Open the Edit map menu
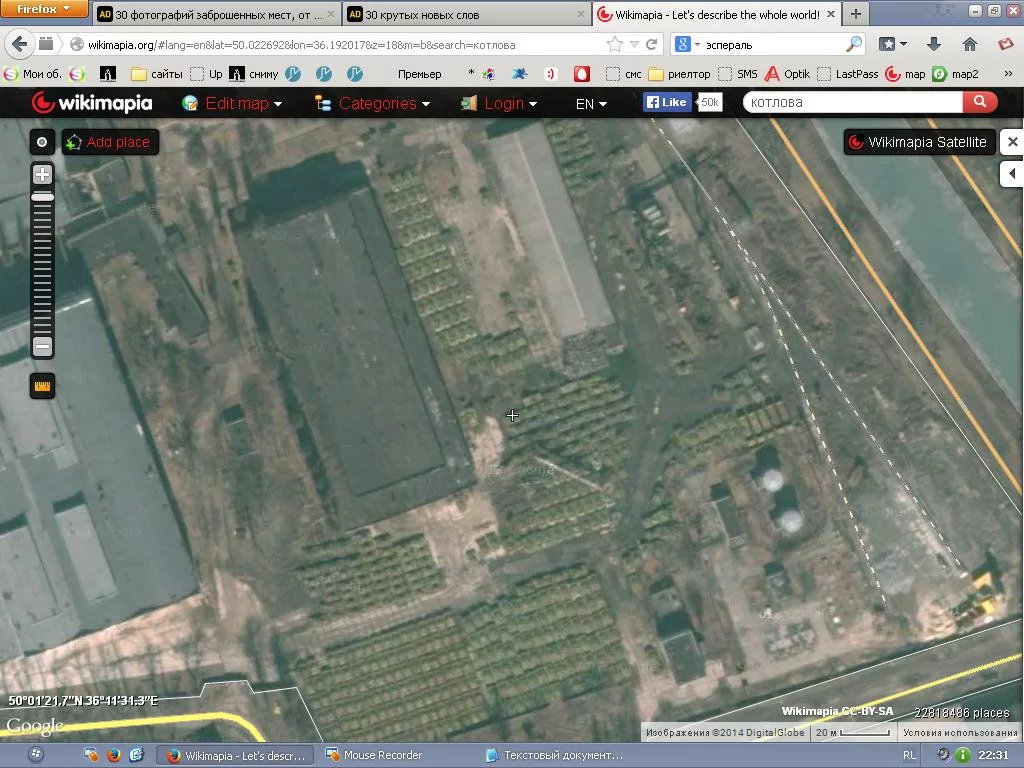1024x768 pixels. [x=232, y=103]
